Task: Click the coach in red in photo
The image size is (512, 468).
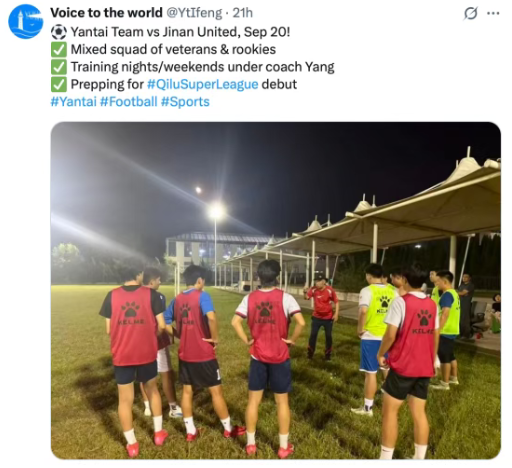Action: pyautogui.click(x=321, y=317)
